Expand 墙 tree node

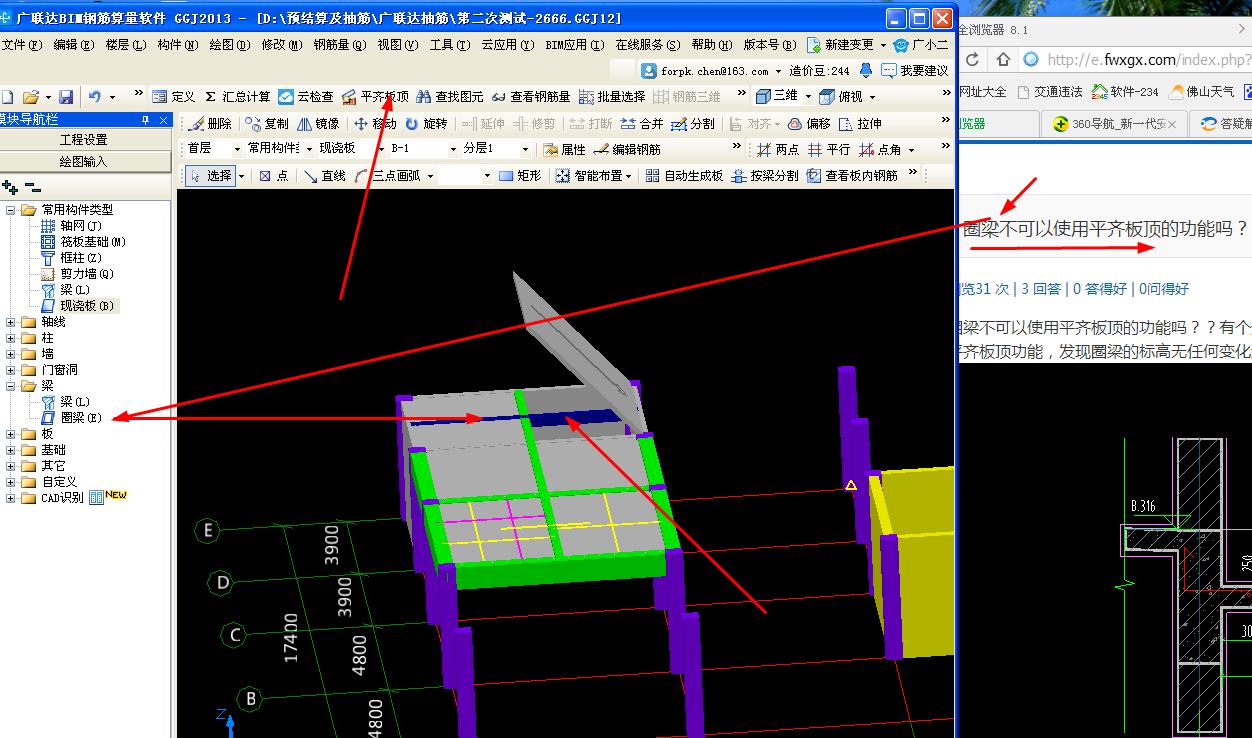[x=11, y=354]
